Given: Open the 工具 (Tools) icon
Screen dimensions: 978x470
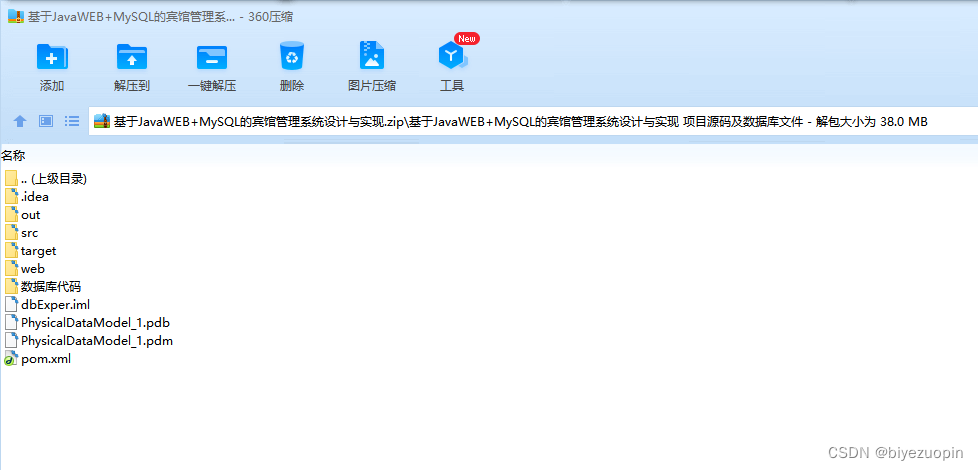Looking at the screenshot, I should coord(453,57).
